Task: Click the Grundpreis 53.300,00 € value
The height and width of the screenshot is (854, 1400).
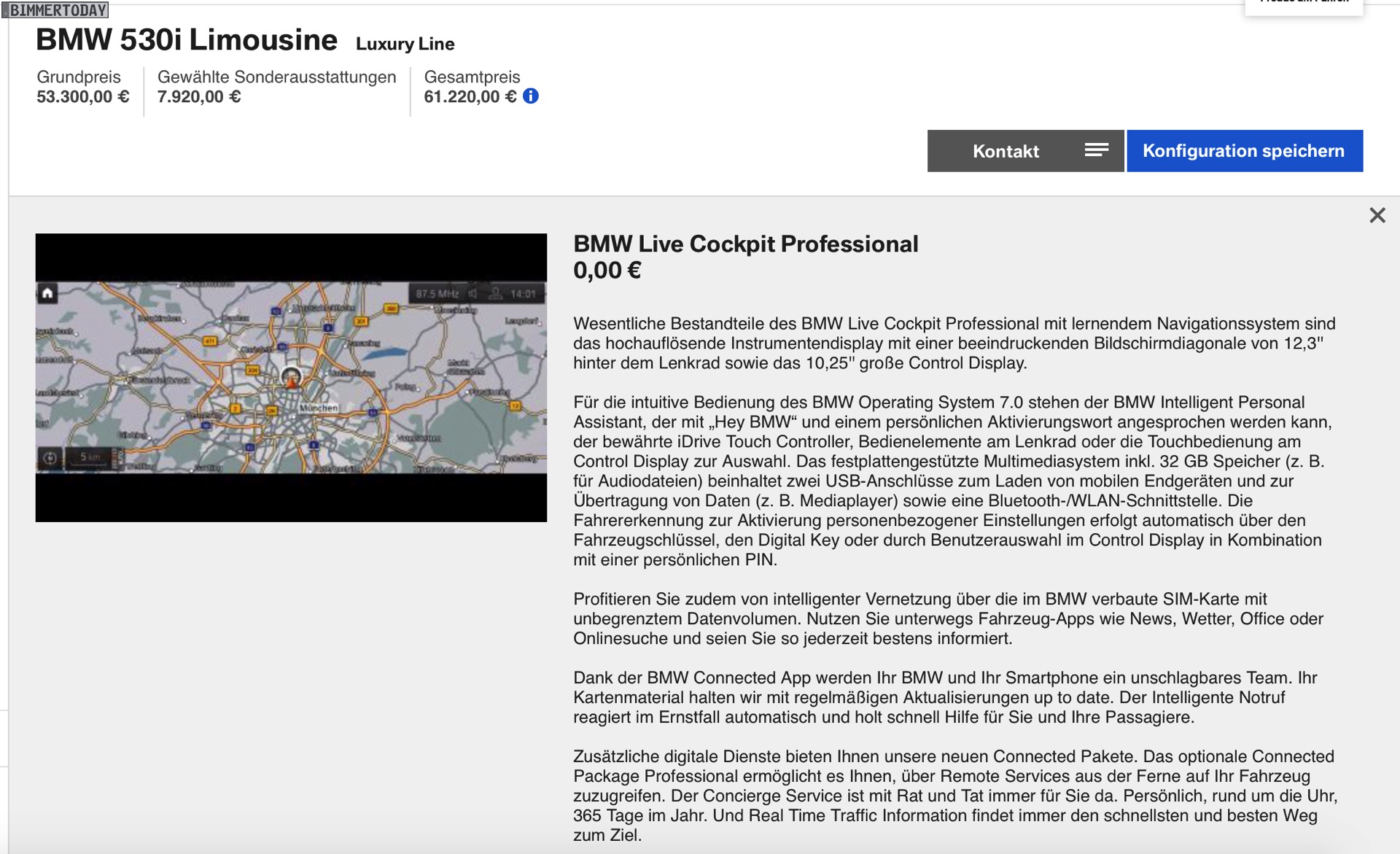Action: coord(83,97)
